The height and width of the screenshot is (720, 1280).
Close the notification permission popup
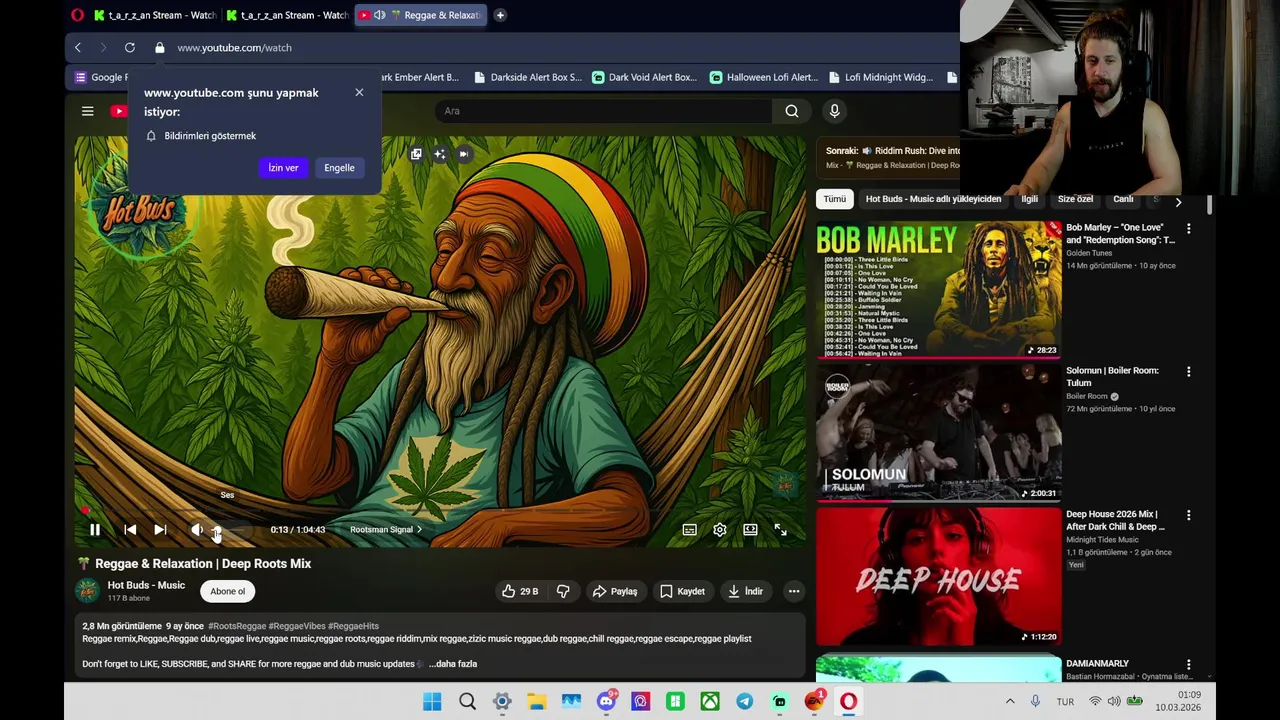[359, 92]
